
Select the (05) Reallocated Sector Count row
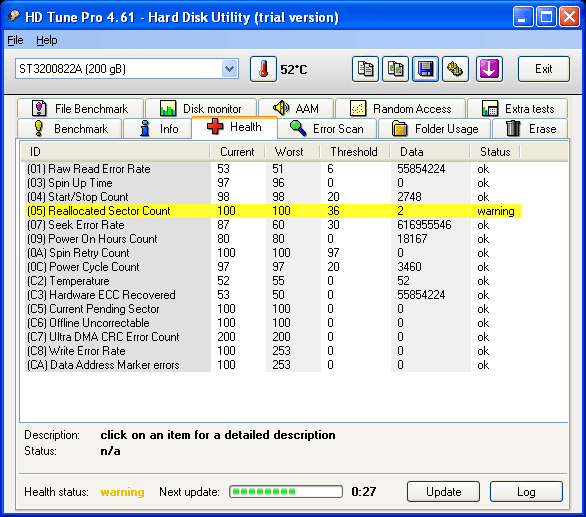click(273, 211)
